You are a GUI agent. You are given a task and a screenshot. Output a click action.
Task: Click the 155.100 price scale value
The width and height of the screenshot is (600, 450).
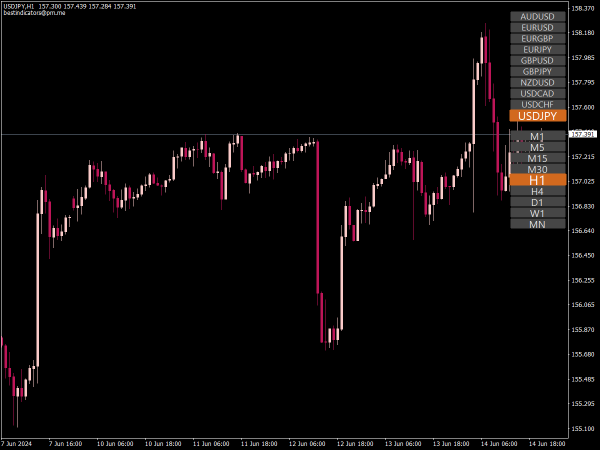[582, 429]
